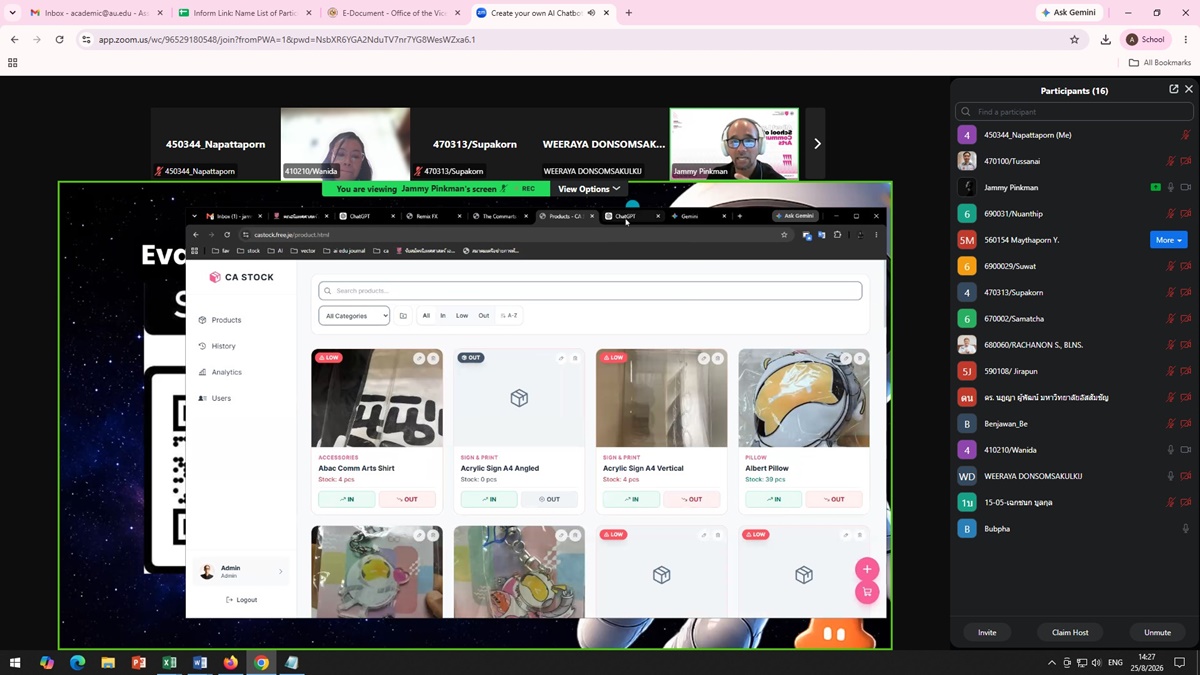The height and width of the screenshot is (675, 1200).
Task: Expand the Admin account chevron
Action: 280,571
